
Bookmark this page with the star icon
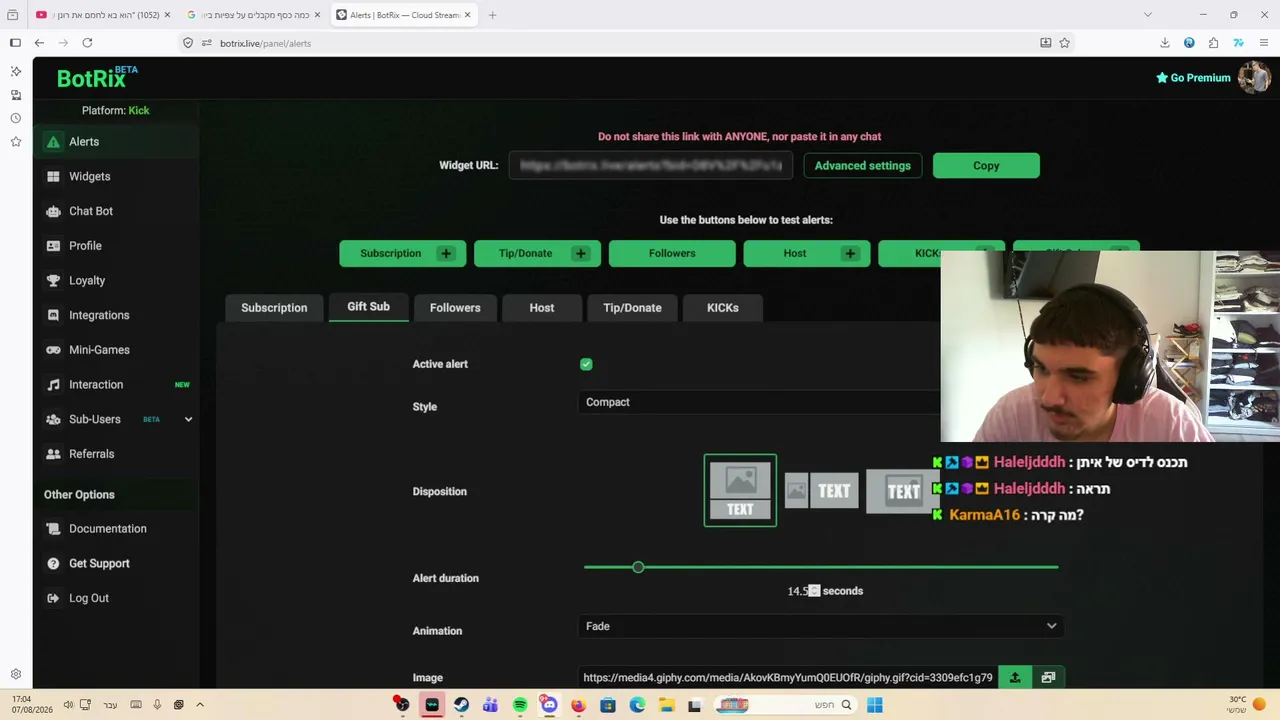pos(1065,43)
